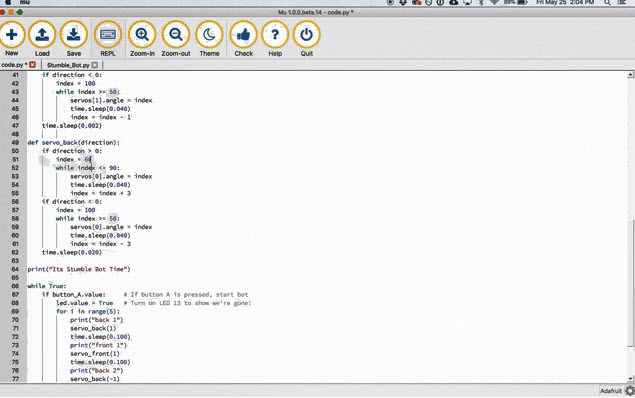635x398 pixels.
Task: Click 'index = index - 3' on line 61
Action: (100, 244)
